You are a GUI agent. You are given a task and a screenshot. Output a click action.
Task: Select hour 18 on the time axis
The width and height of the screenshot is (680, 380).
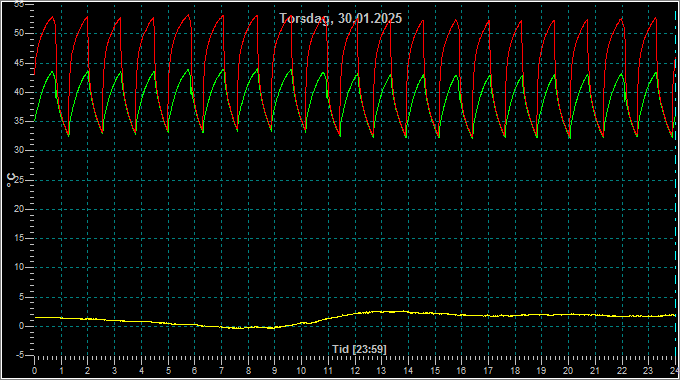pos(515,371)
